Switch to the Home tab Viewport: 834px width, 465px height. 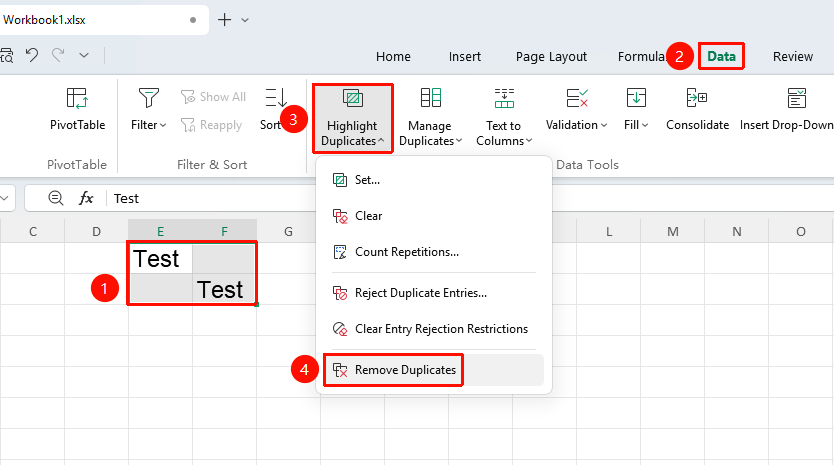[x=393, y=56]
